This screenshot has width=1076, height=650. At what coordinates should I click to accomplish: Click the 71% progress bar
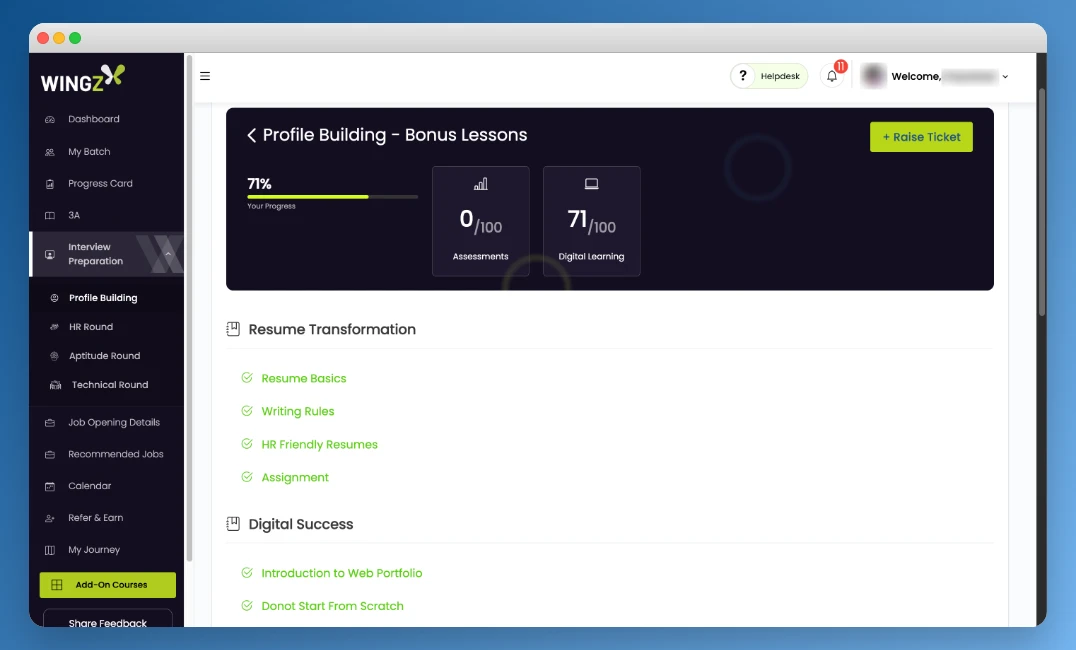[x=332, y=197]
